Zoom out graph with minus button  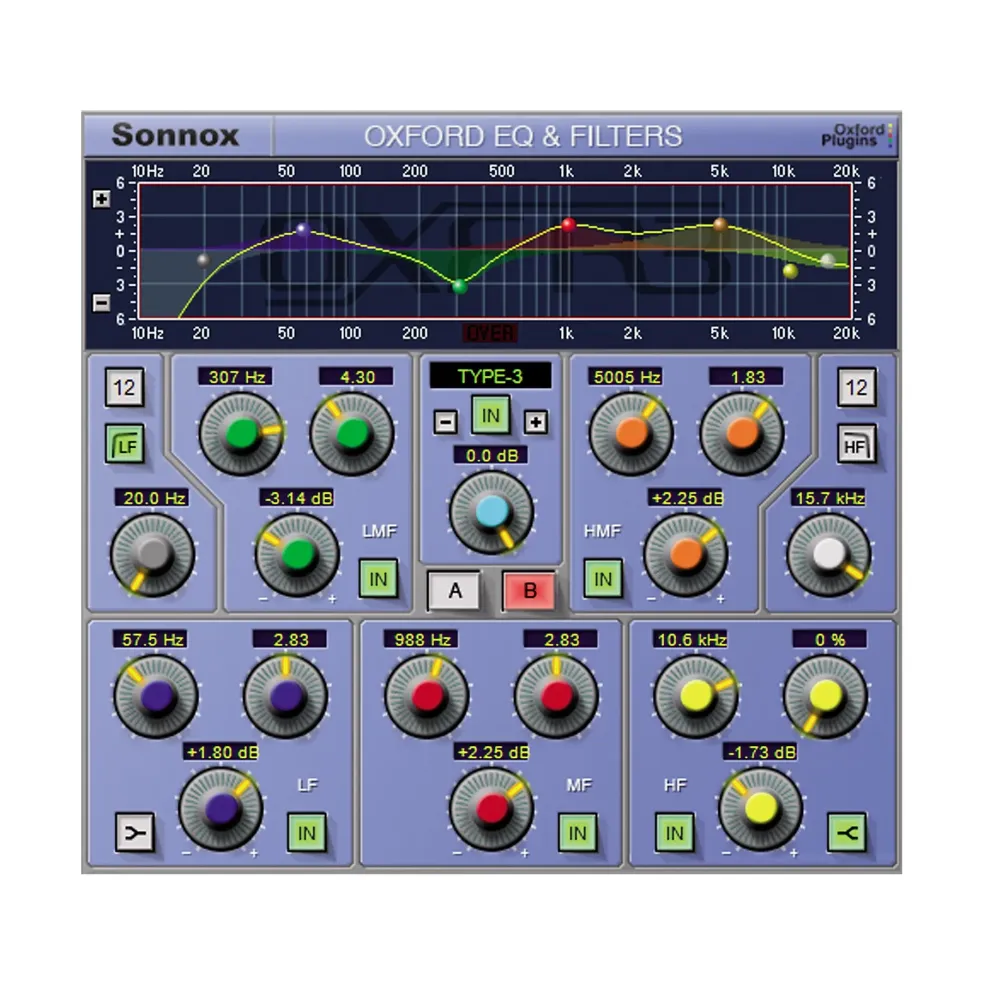tap(101, 303)
